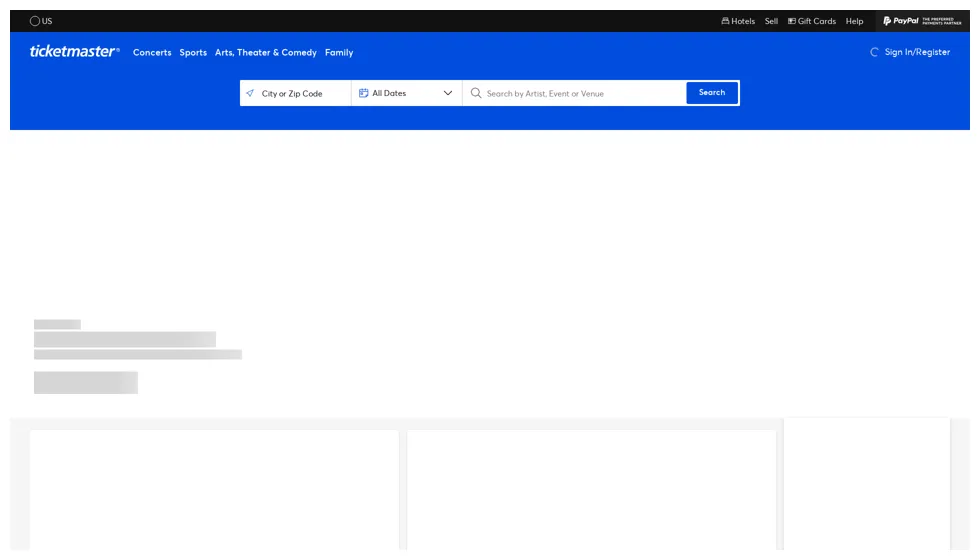This screenshot has height=560, width=980.
Task: Click the loading spinner beside Sign In
Action: [875, 52]
